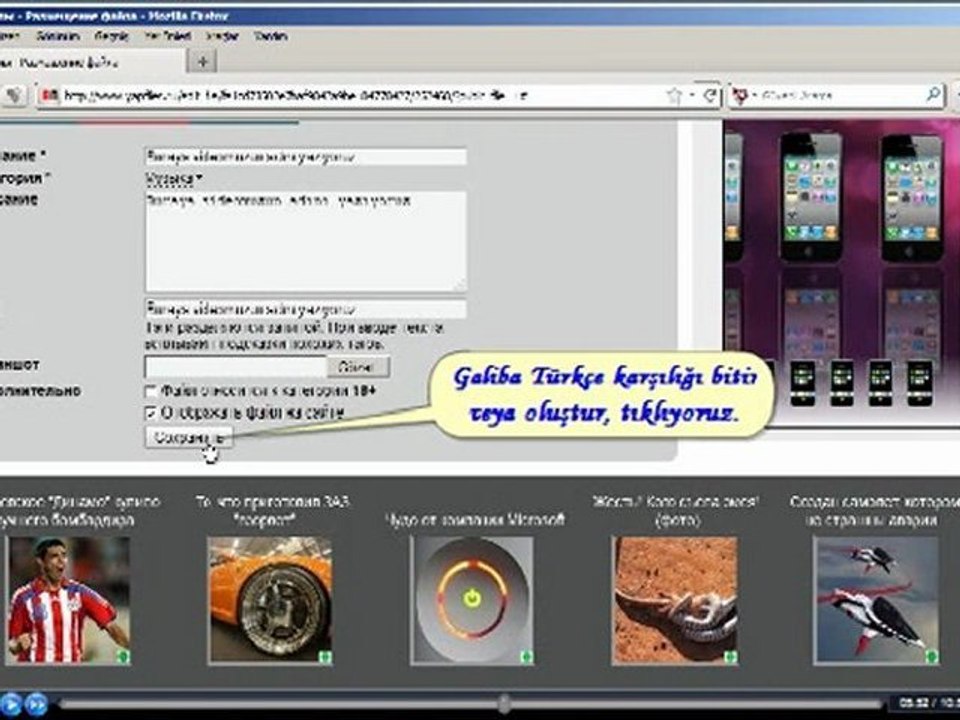The height and width of the screenshot is (720, 960).
Task: Click the search magnifier icon
Action: (x=933, y=94)
